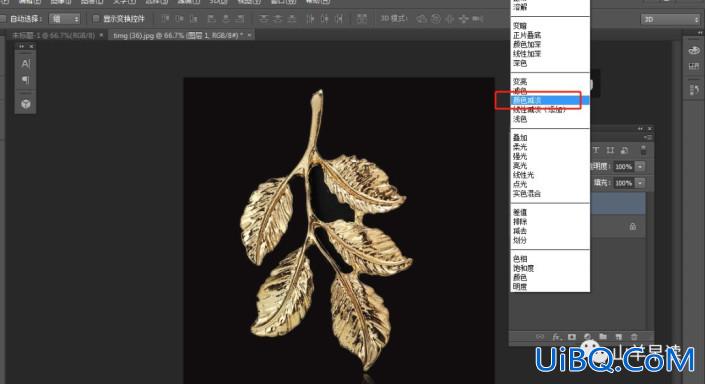The height and width of the screenshot is (384, 705).
Task: Toggle the layer filter on/off switch
Action: 643,150
